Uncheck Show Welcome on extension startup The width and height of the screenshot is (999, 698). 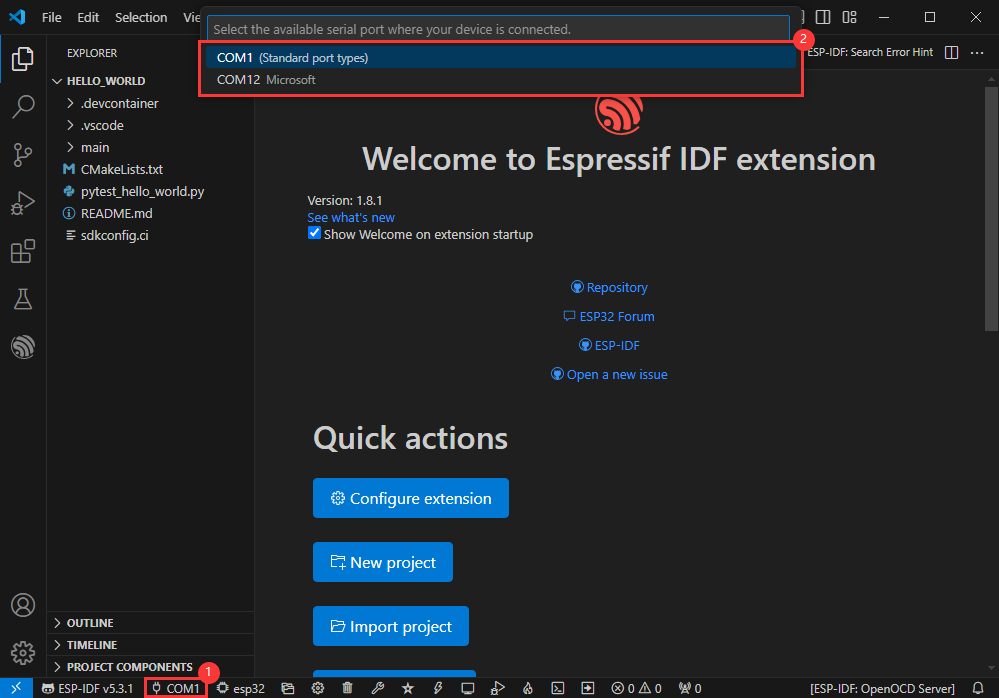314,234
